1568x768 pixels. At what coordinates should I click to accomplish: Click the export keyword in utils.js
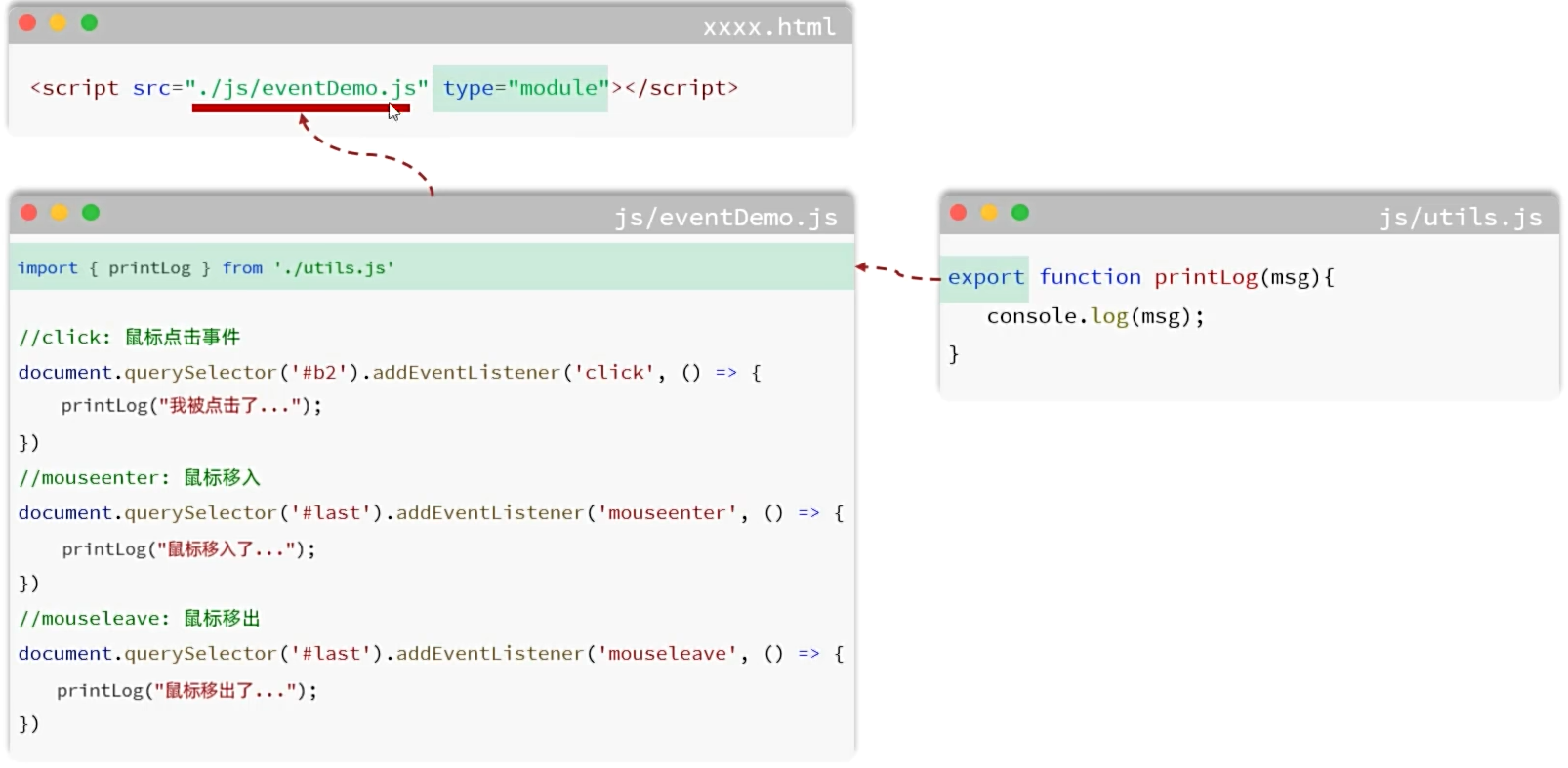coord(985,277)
